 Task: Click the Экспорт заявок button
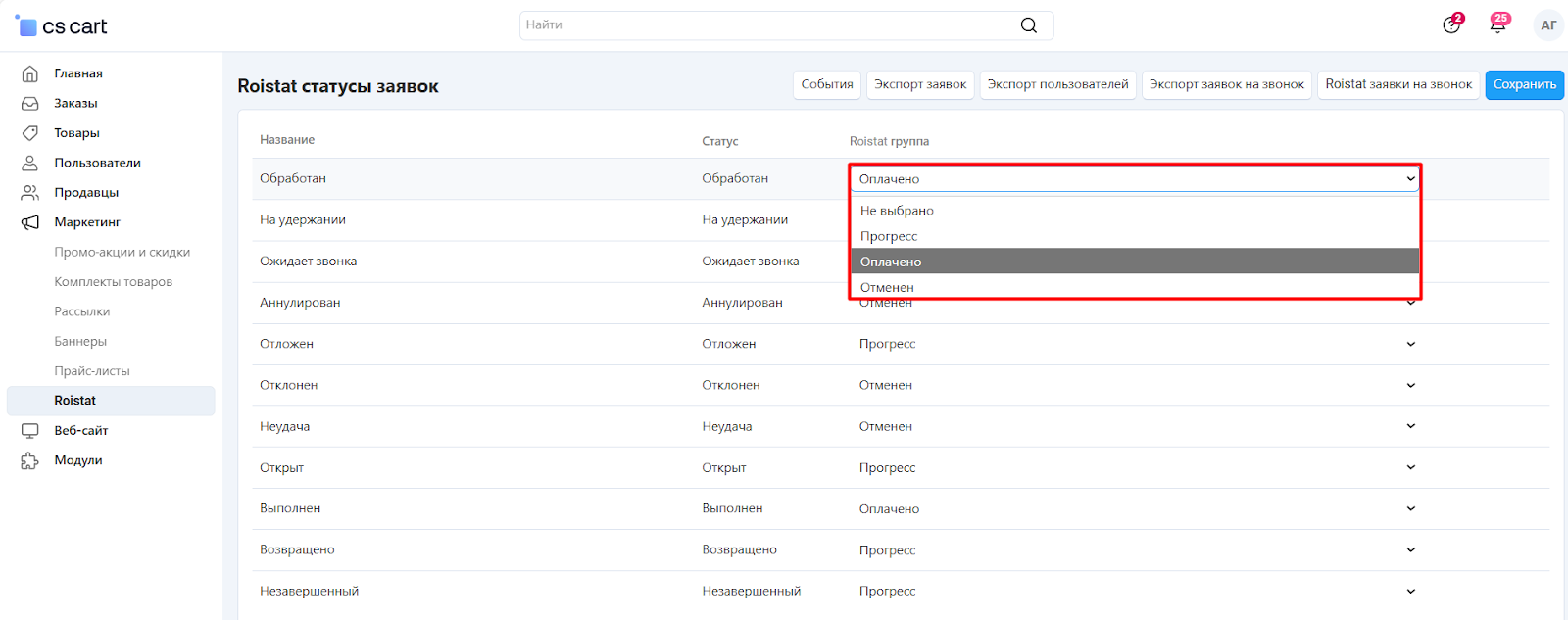[x=920, y=84]
